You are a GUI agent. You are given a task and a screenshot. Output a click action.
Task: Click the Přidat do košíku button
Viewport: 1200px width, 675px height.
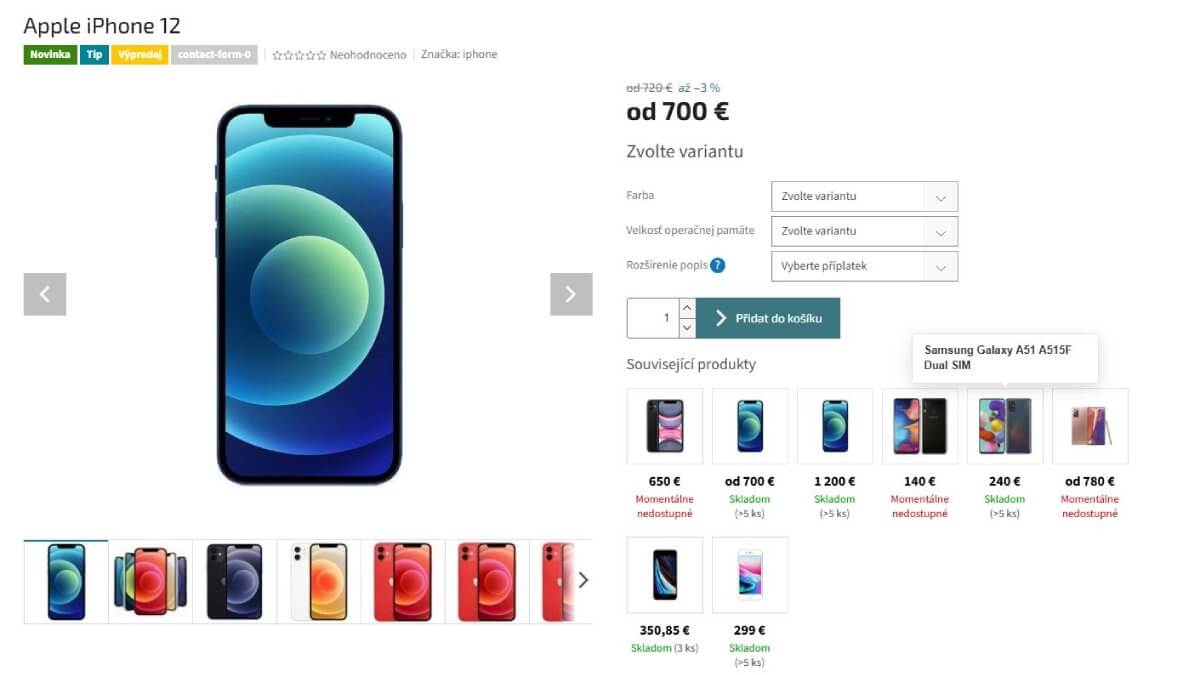point(768,318)
